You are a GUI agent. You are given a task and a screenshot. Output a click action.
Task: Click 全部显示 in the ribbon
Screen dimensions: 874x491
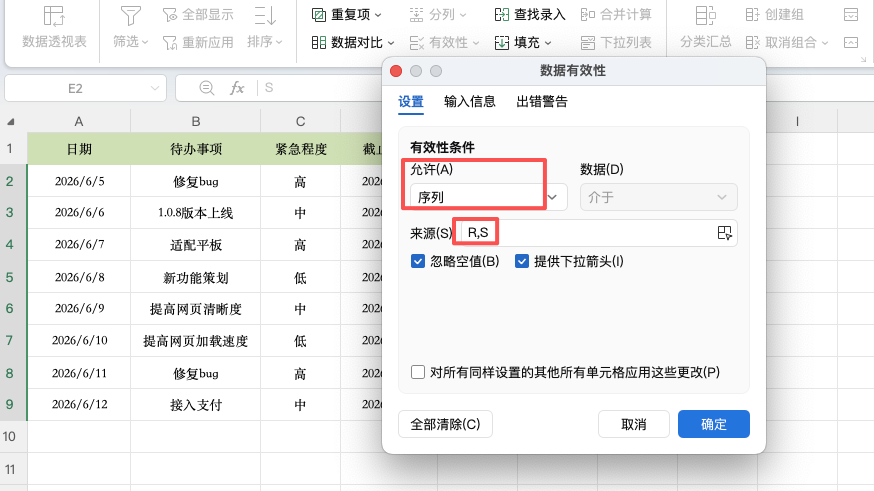(198, 14)
